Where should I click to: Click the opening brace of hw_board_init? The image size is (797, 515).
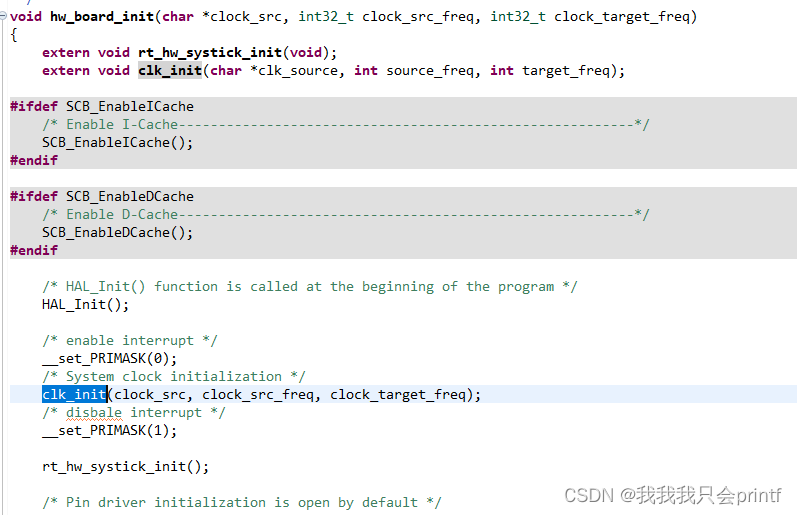14,35
